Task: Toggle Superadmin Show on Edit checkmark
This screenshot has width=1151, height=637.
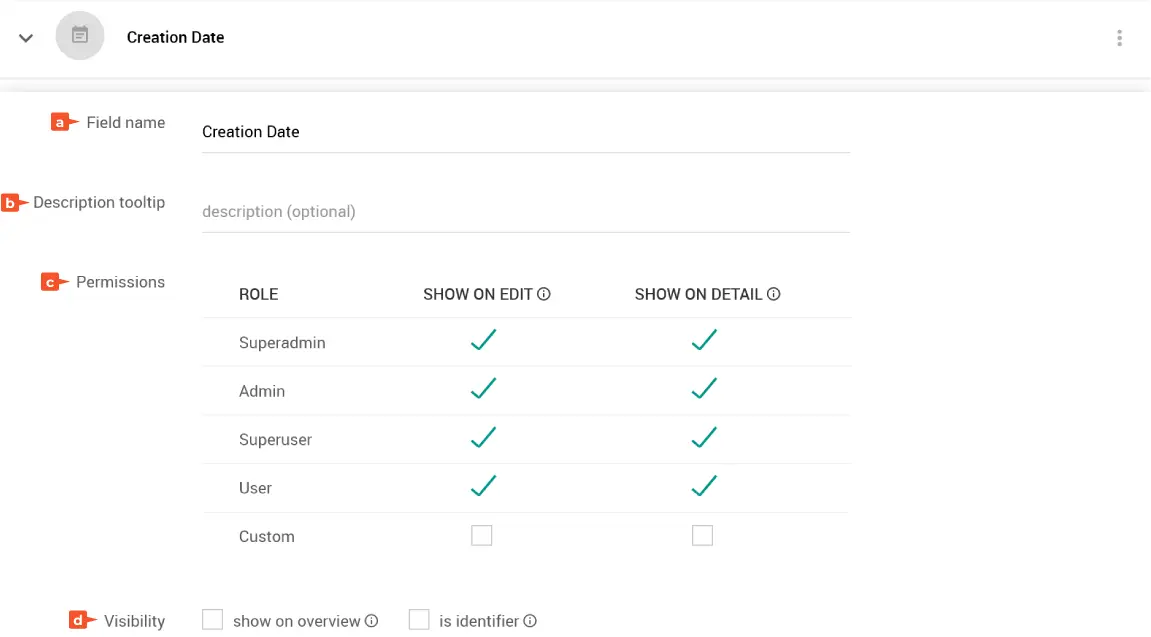Action: (483, 341)
